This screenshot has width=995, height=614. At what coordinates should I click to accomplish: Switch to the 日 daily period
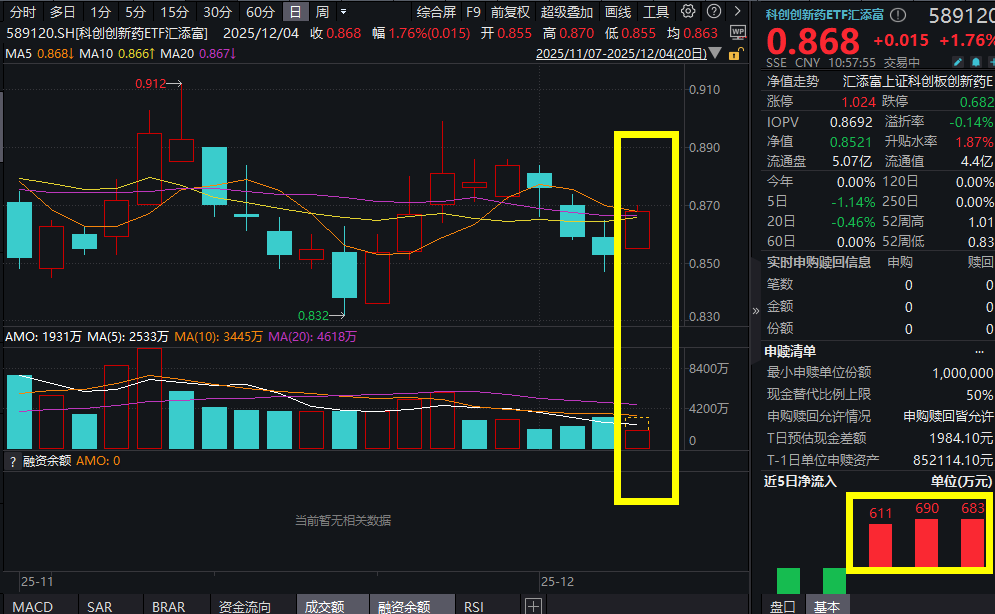click(294, 12)
